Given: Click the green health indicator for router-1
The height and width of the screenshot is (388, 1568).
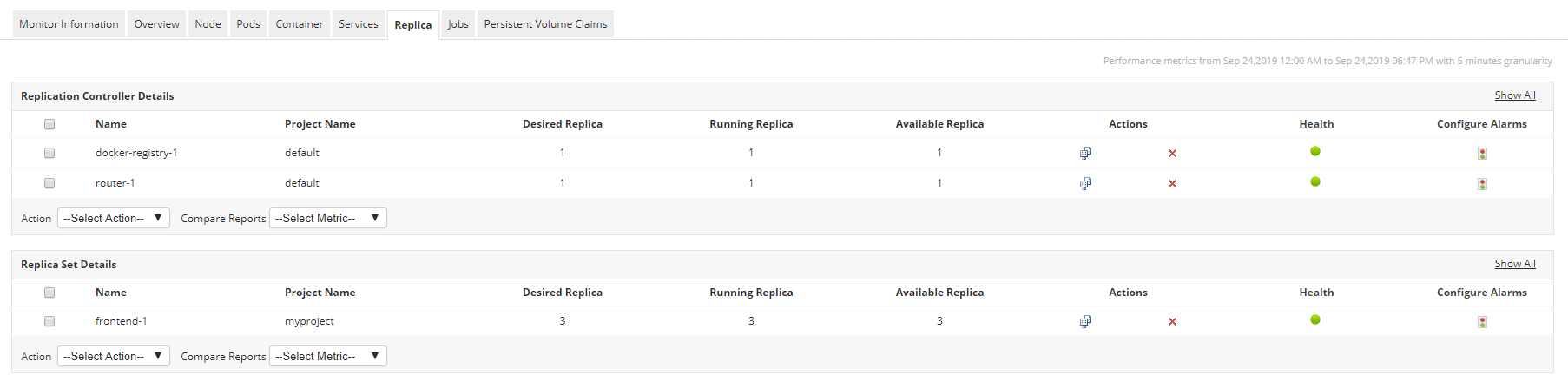Looking at the screenshot, I should tap(1315, 181).
